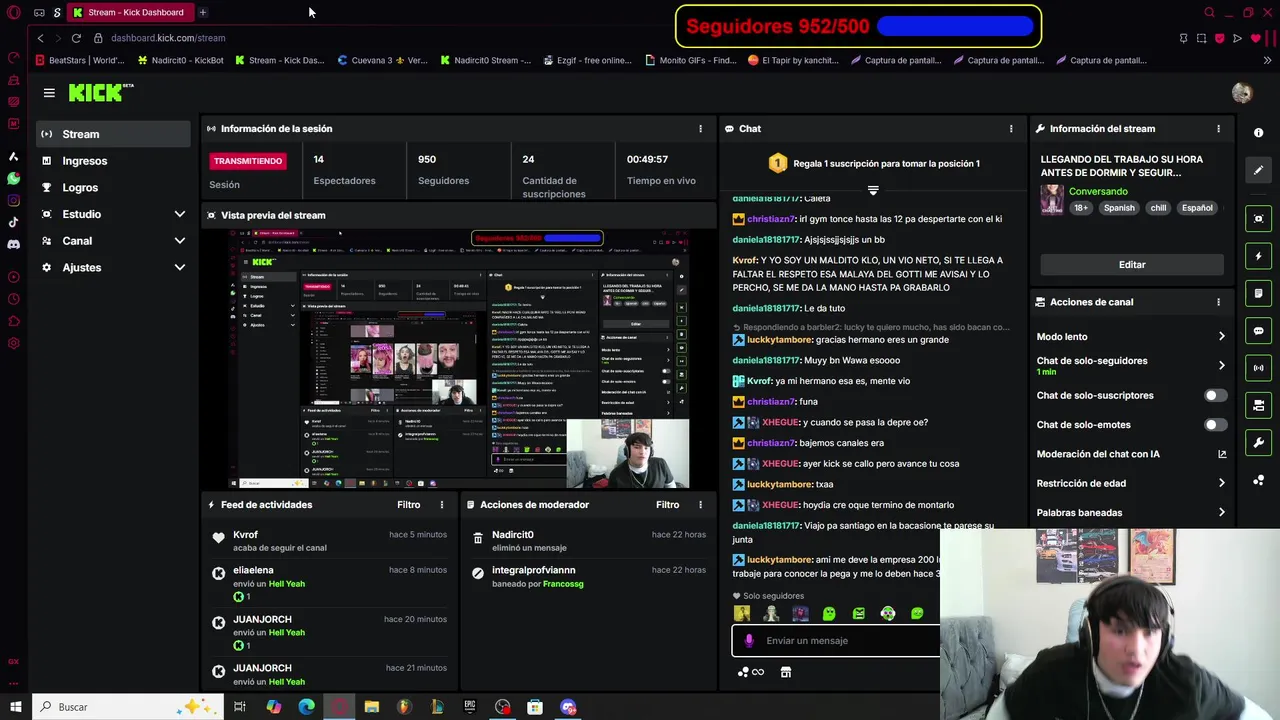Open the shop icon below the chat input
This screenshot has height=720, width=1280.
point(786,672)
